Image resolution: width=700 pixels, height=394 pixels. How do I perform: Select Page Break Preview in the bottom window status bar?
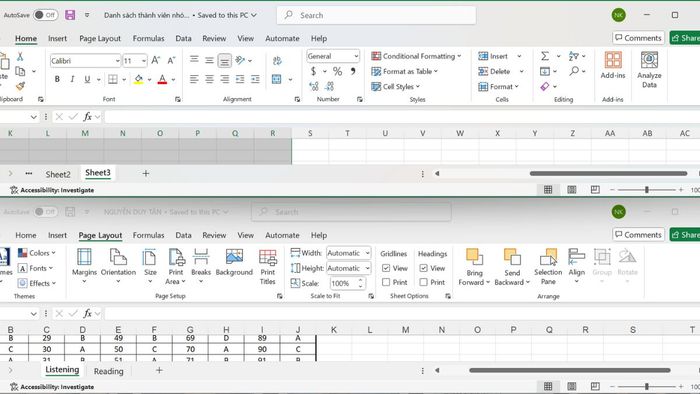[595, 386]
